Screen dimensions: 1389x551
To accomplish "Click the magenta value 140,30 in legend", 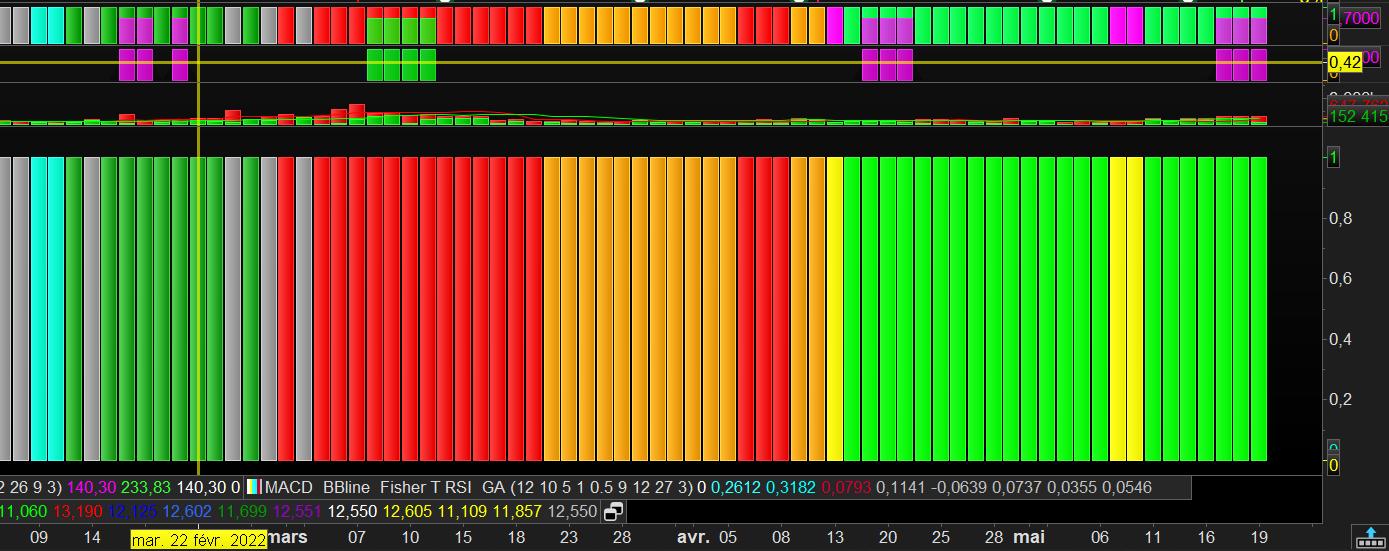I will (x=91, y=488).
